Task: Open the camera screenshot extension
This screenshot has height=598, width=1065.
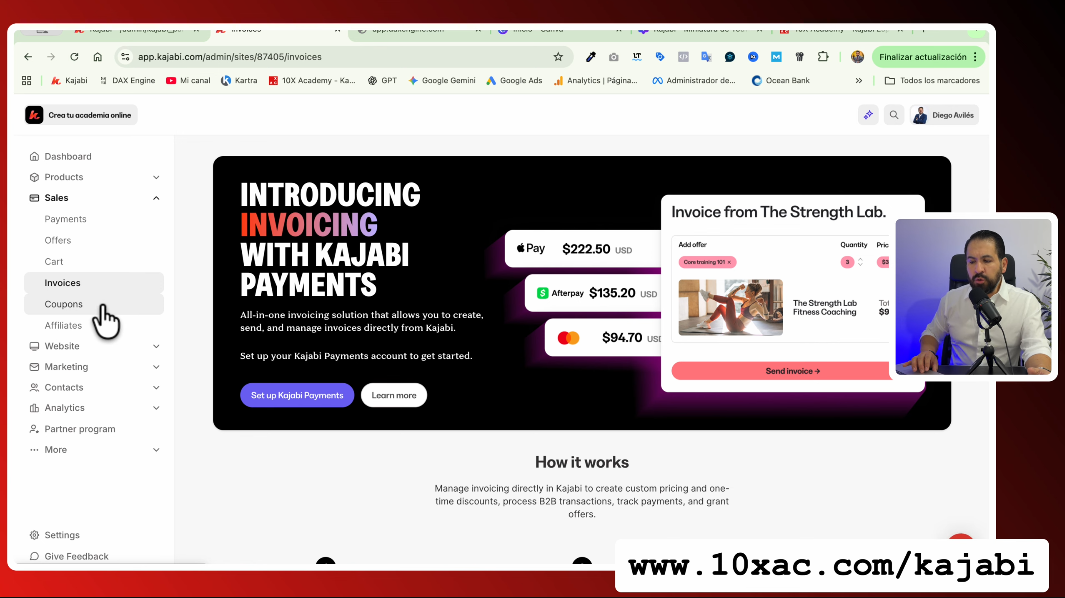Action: tap(613, 57)
